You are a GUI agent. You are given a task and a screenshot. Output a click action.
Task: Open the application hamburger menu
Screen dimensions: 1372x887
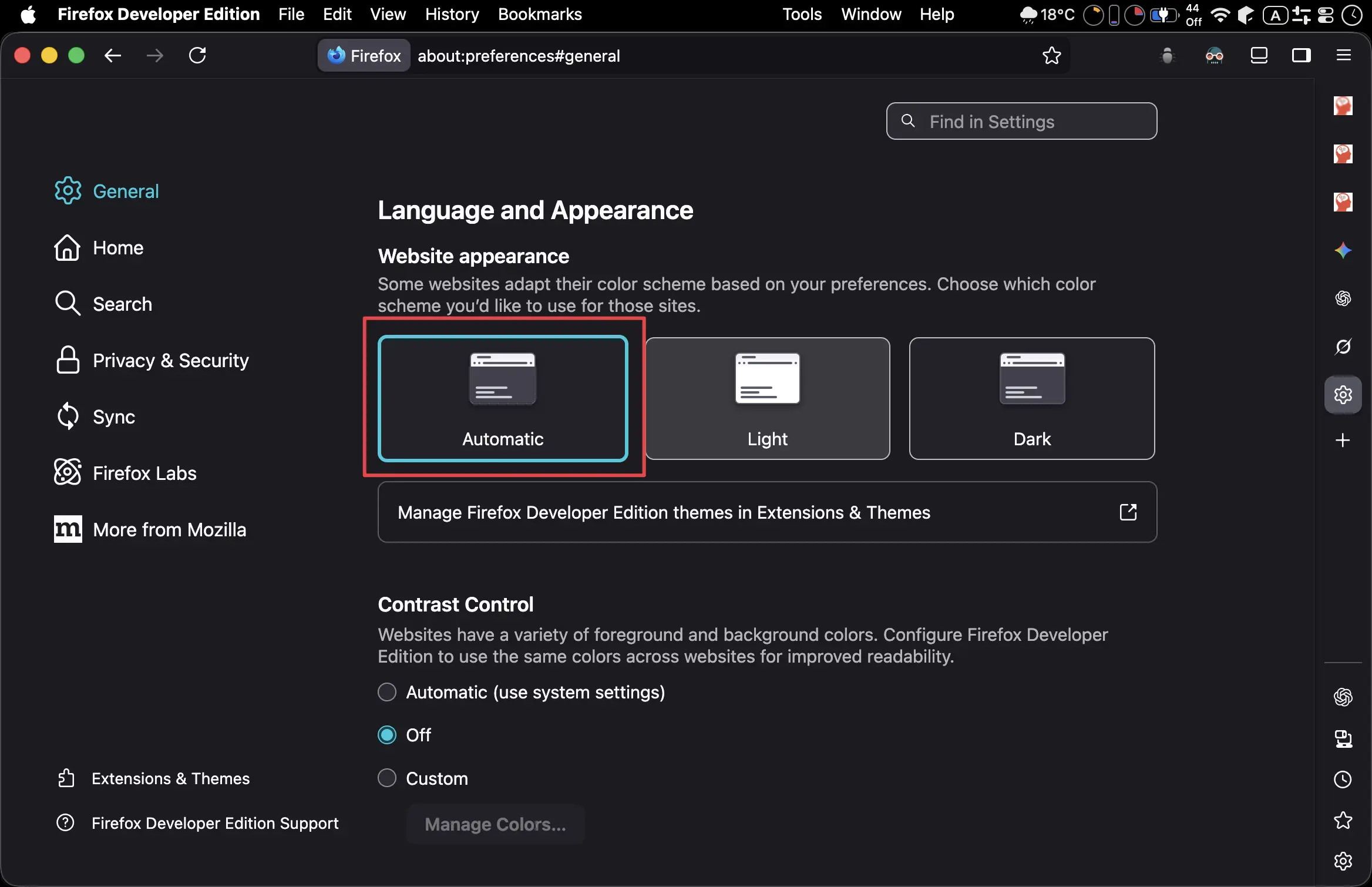(1344, 56)
